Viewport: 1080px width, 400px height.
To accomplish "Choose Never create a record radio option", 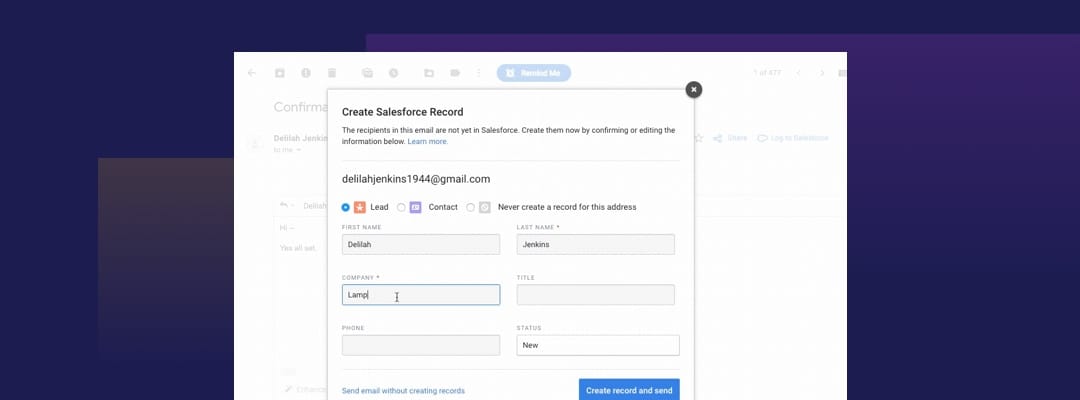I will tap(470, 207).
